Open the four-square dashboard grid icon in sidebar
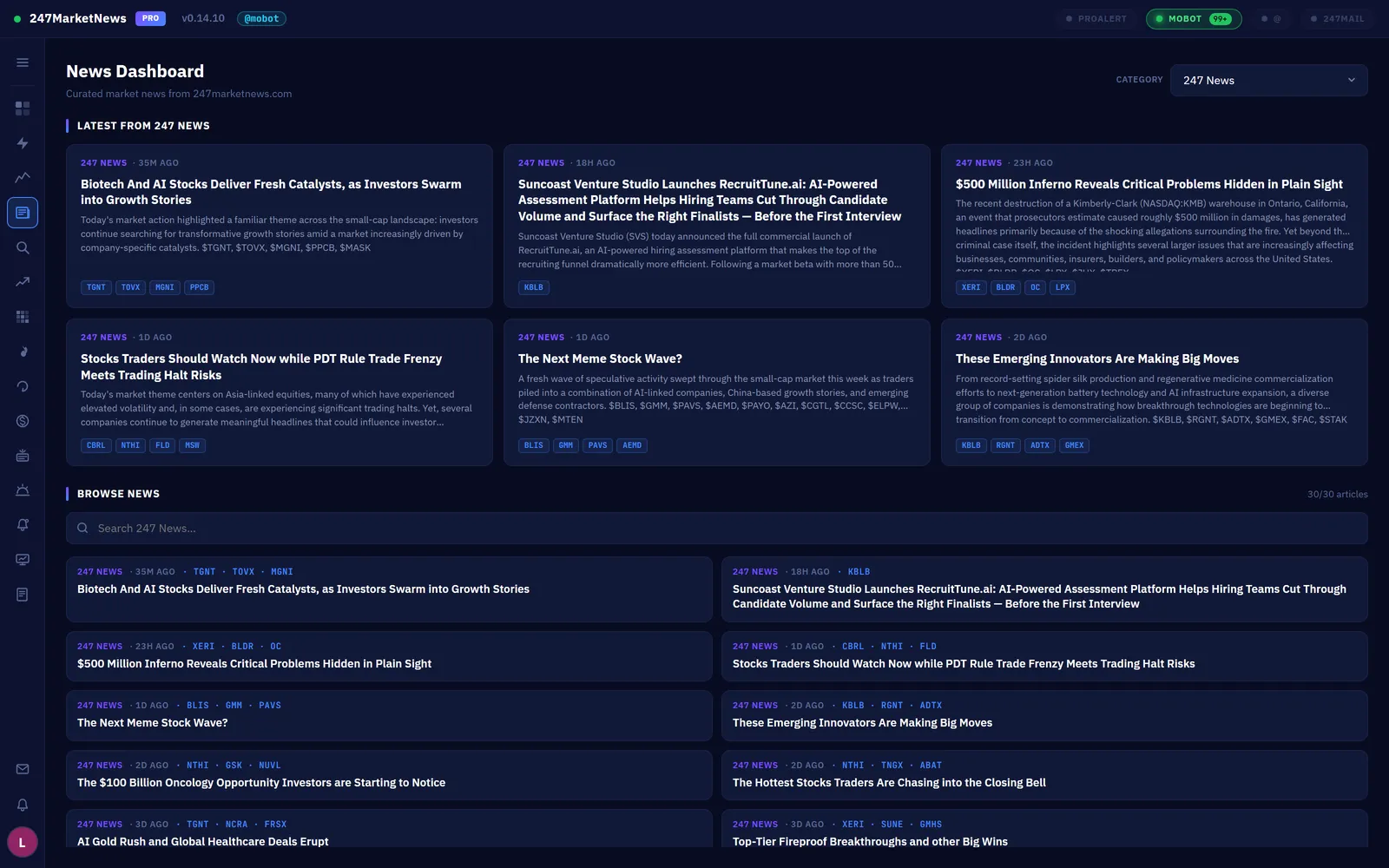The image size is (1389, 868). 23,108
